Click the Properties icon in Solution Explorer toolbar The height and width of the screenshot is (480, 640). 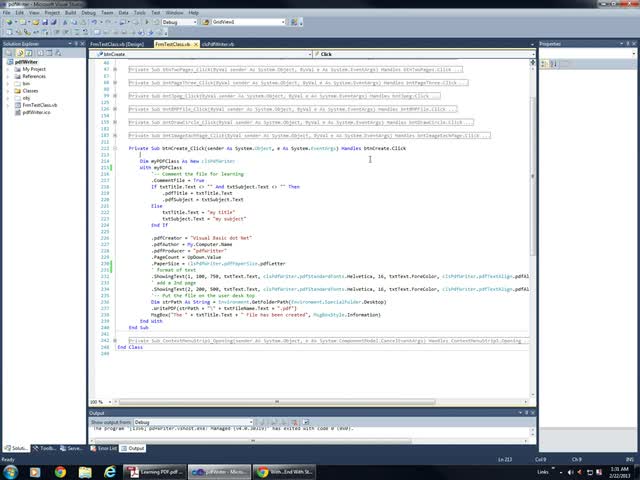9,53
